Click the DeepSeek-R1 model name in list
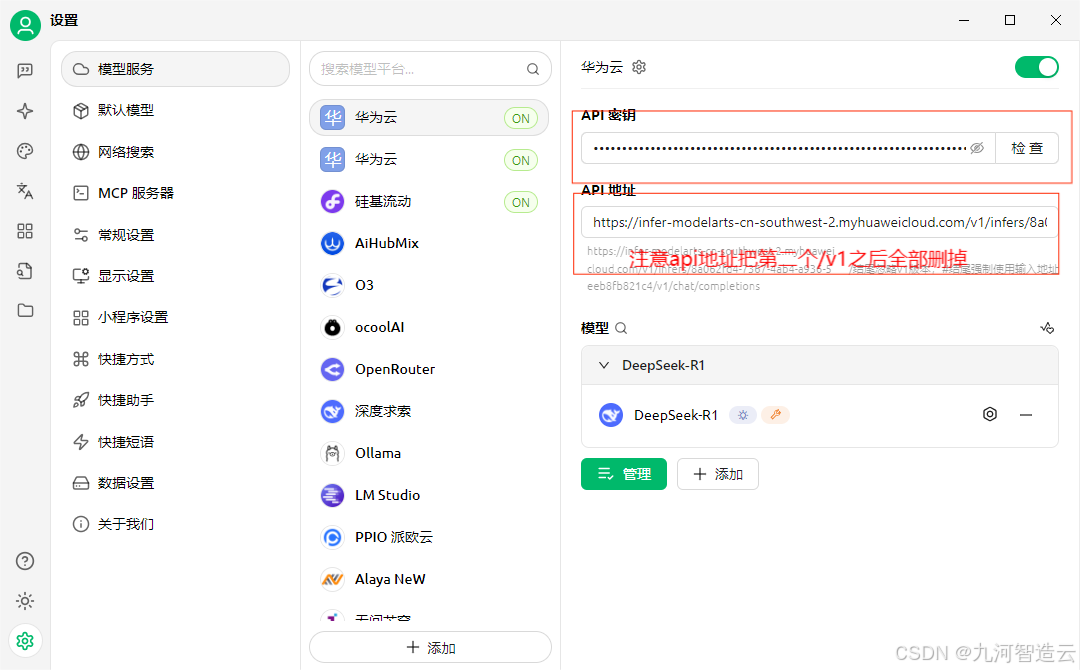Screen dimensions: 1080x670 pos(675,415)
